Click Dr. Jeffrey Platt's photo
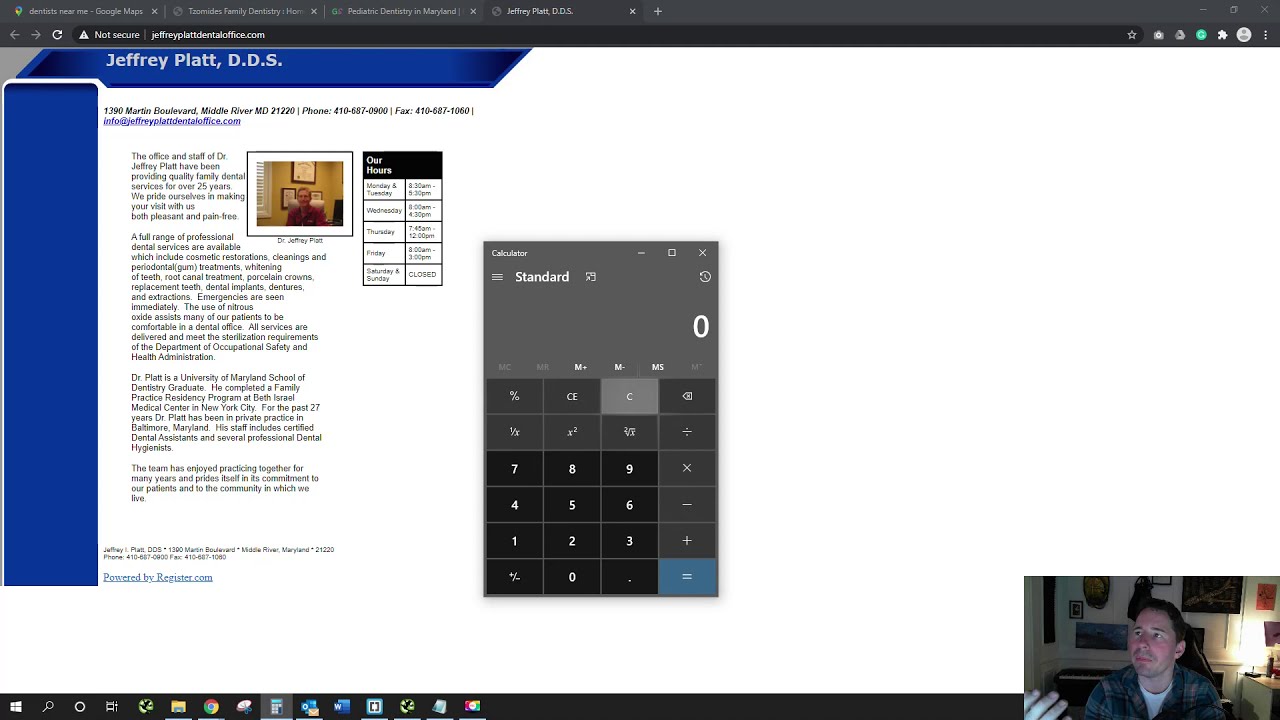1280x720 pixels. pos(300,194)
